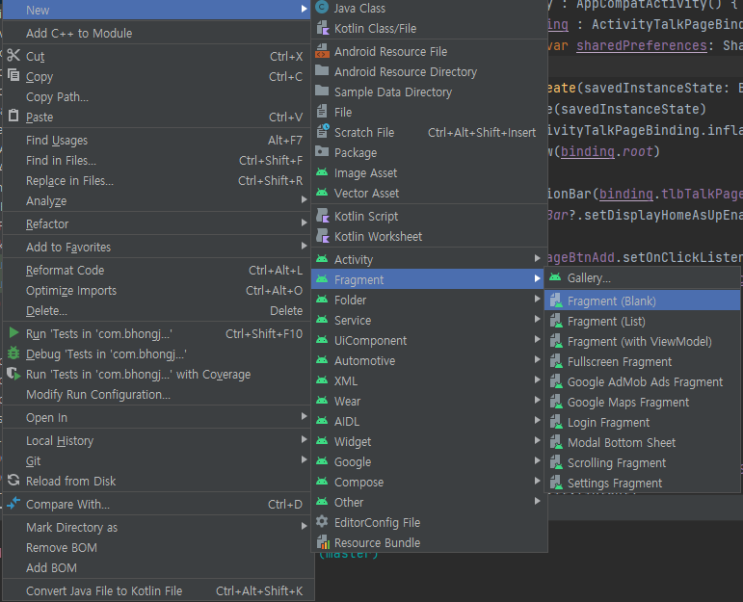Viewport: 743px width, 602px height.
Task: Click the Copy icon
Action: click(x=13, y=75)
